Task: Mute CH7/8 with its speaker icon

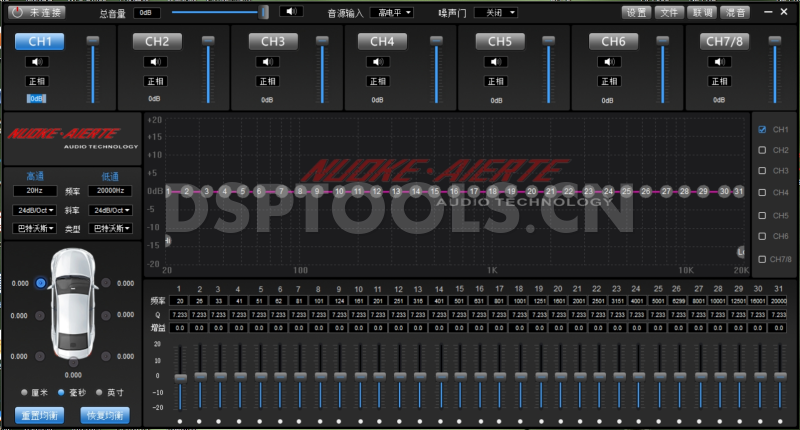Action: (x=719, y=62)
